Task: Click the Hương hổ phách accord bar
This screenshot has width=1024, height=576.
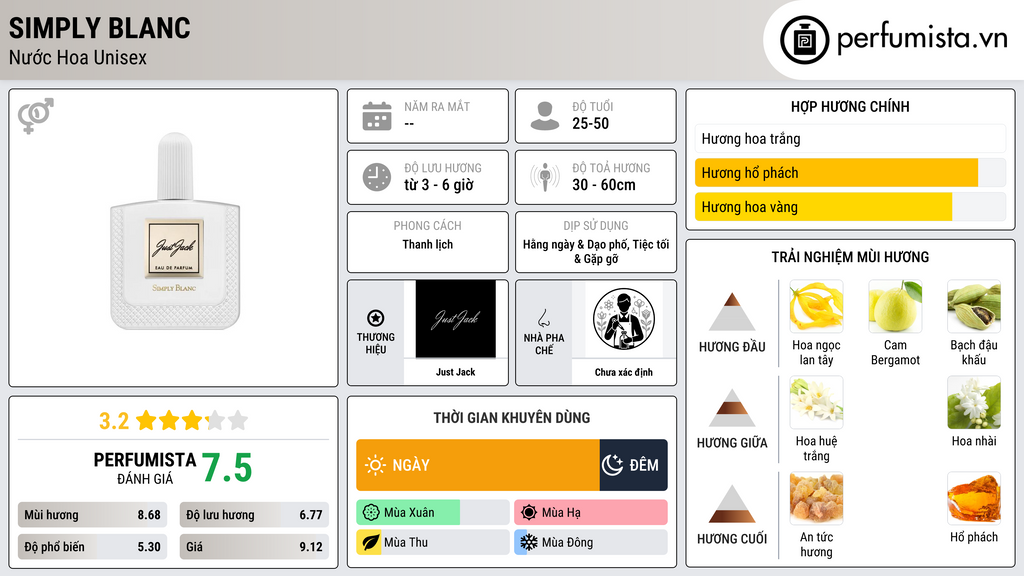Action: (x=850, y=172)
